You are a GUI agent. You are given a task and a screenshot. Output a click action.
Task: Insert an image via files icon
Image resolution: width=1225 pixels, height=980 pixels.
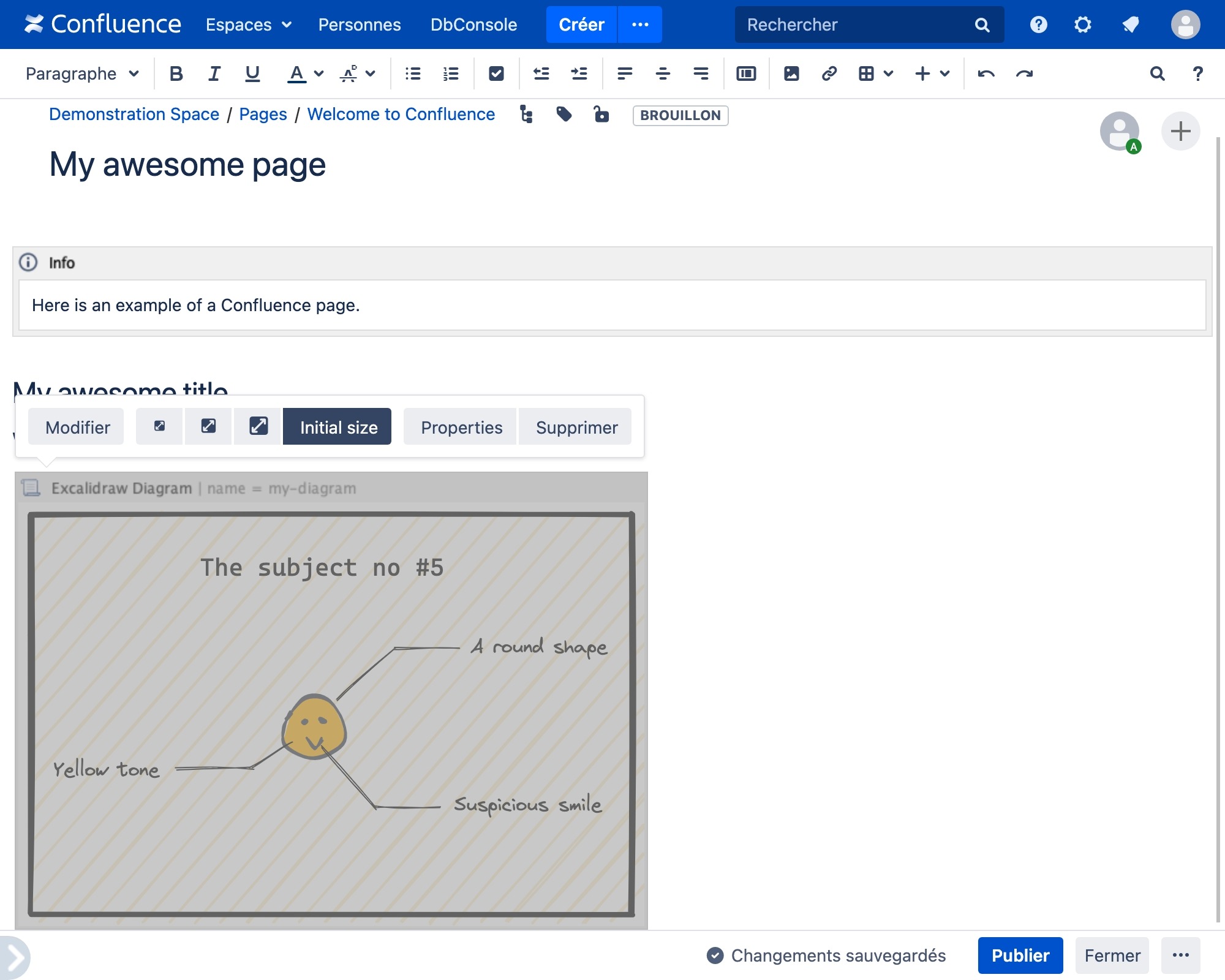coord(791,73)
